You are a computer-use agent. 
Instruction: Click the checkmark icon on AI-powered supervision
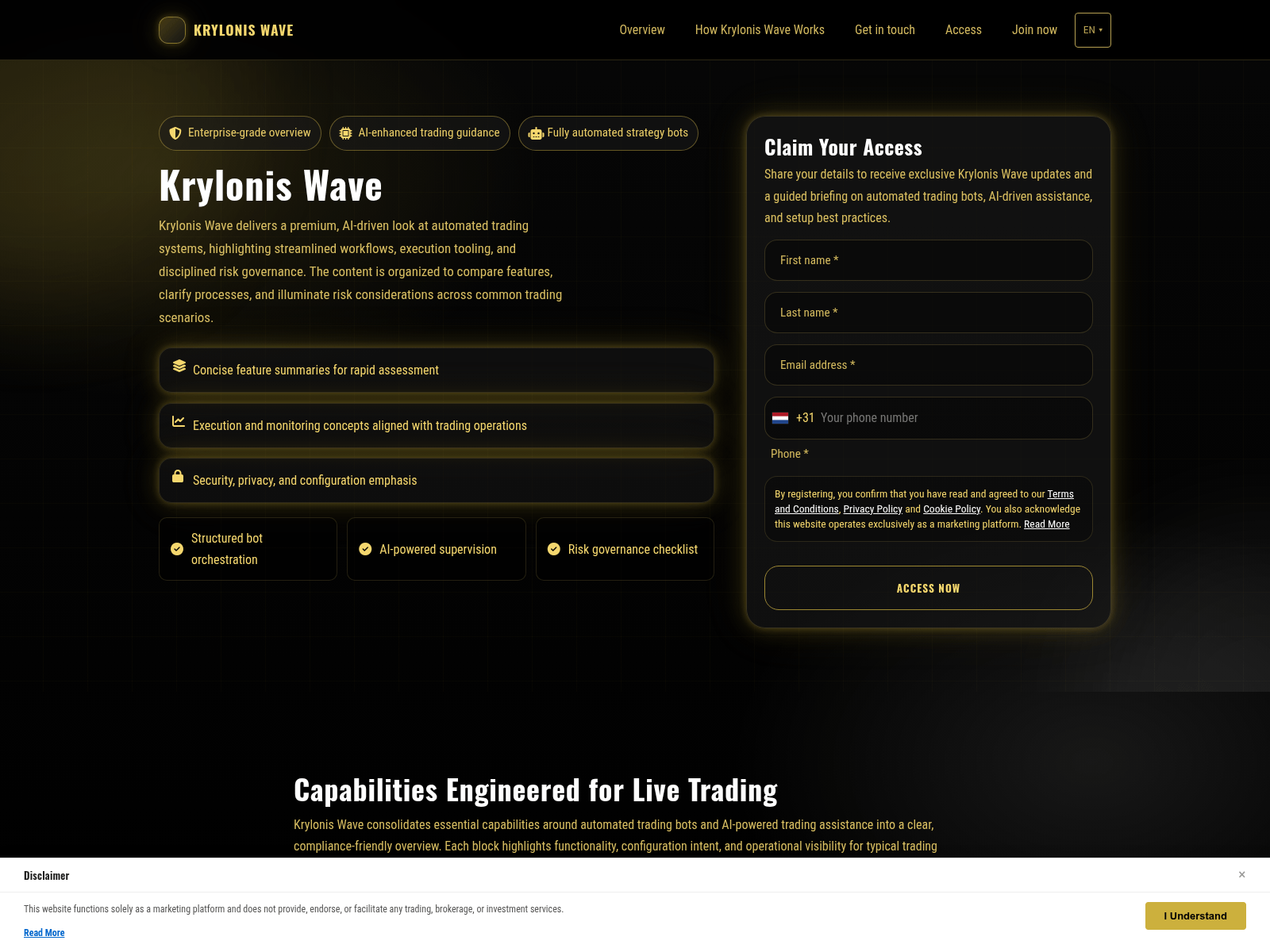point(365,549)
